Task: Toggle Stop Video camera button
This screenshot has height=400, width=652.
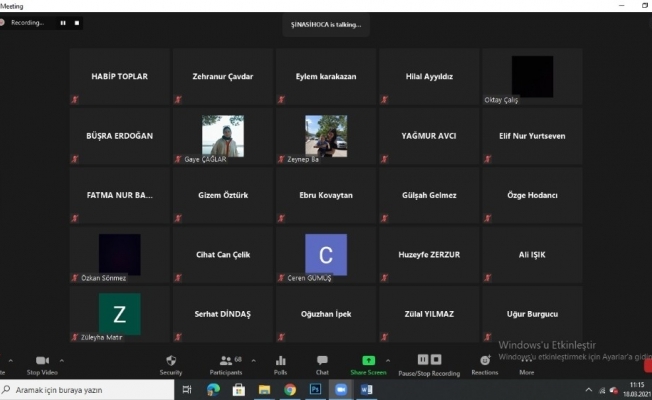Action: coord(42,361)
